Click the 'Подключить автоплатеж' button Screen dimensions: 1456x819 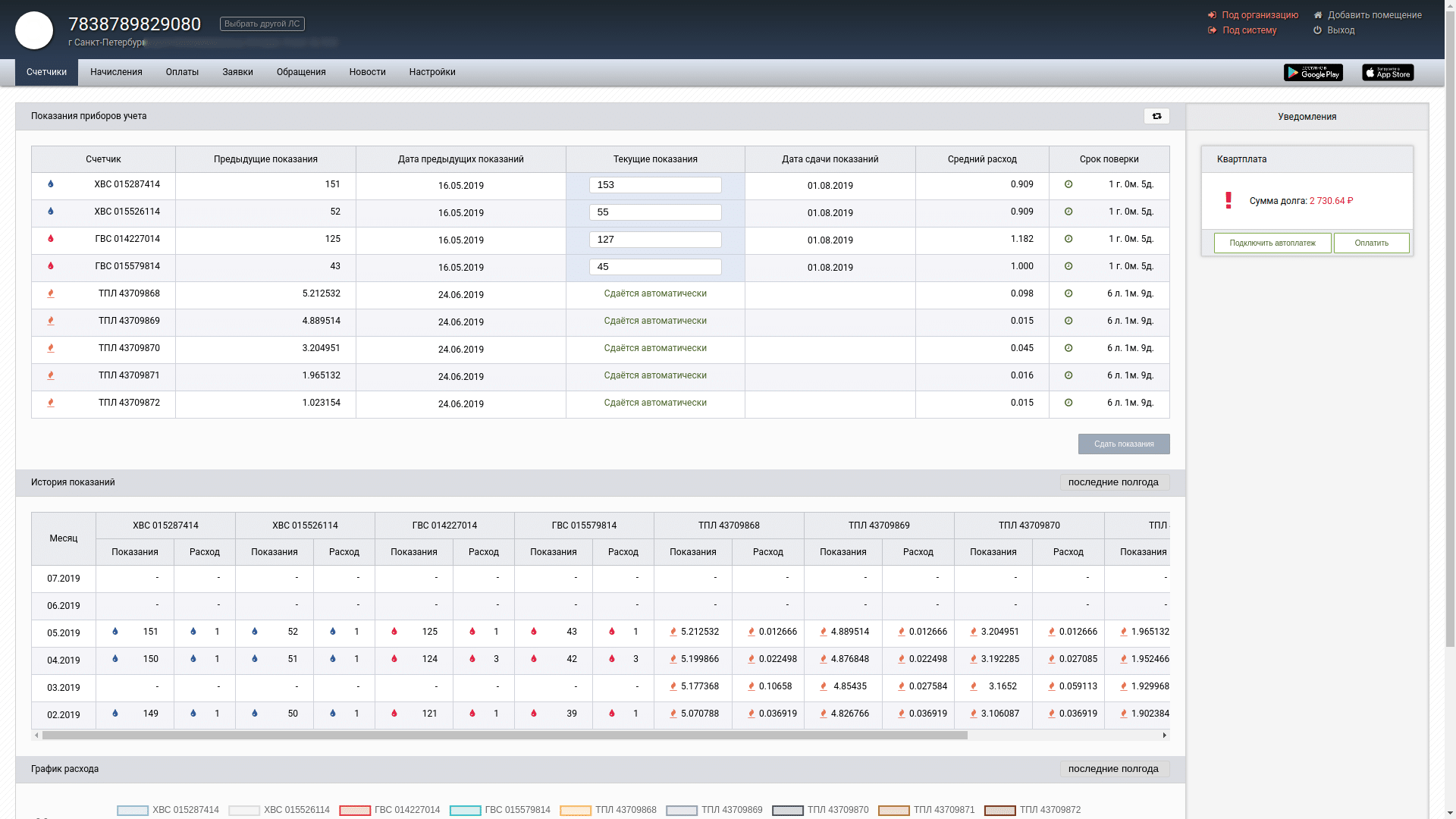1272,243
